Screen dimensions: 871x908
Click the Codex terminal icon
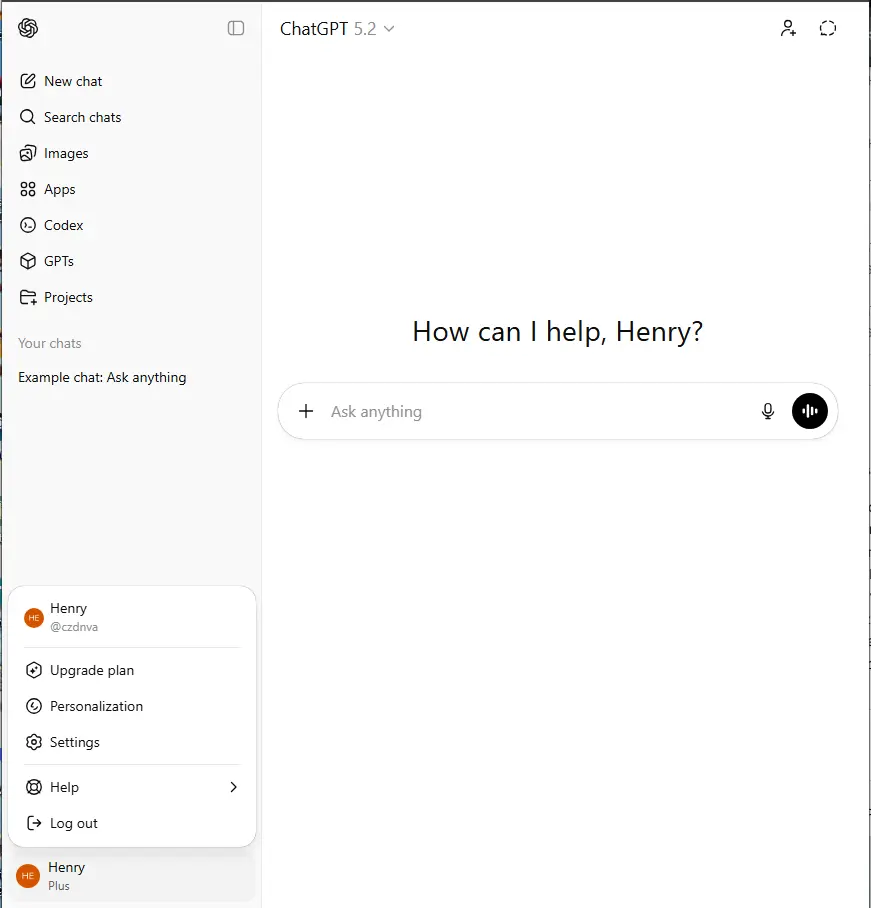(28, 225)
